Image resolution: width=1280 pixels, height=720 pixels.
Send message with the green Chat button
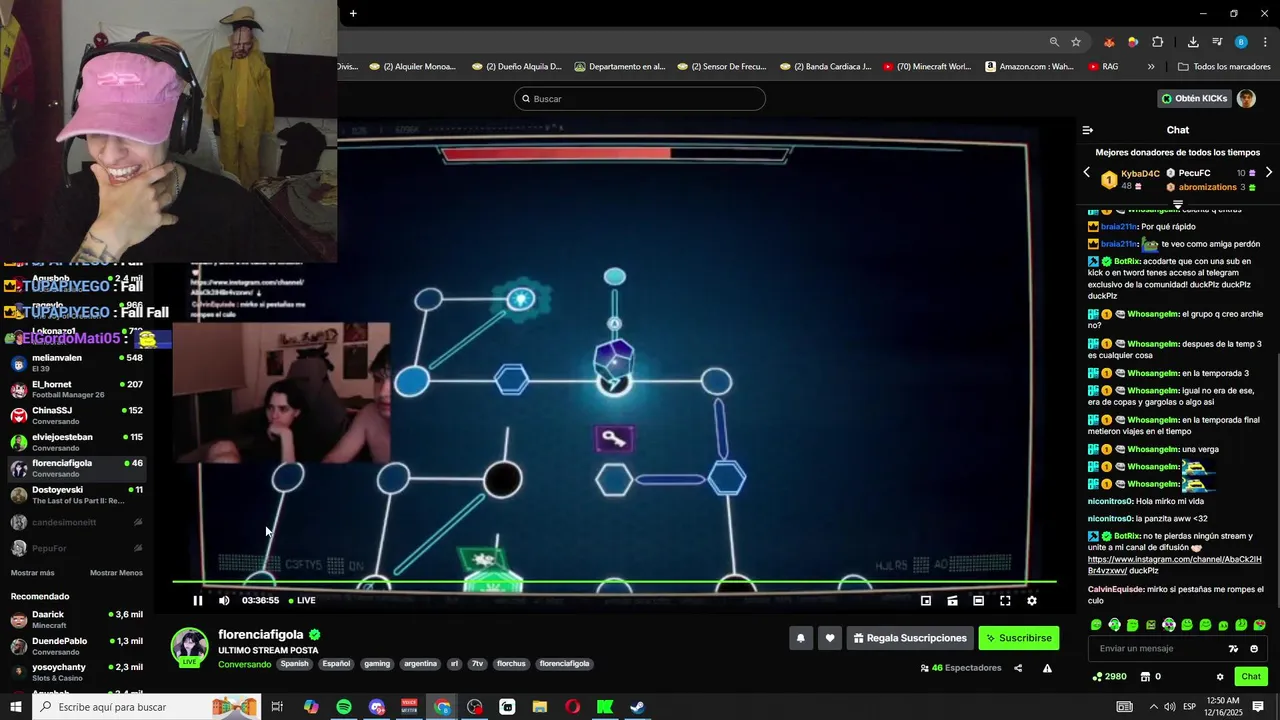(x=1251, y=677)
